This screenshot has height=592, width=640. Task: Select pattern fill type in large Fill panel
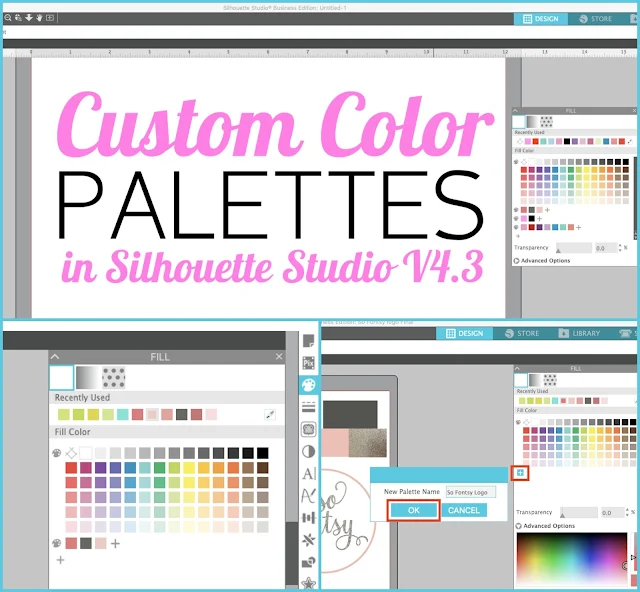click(113, 377)
